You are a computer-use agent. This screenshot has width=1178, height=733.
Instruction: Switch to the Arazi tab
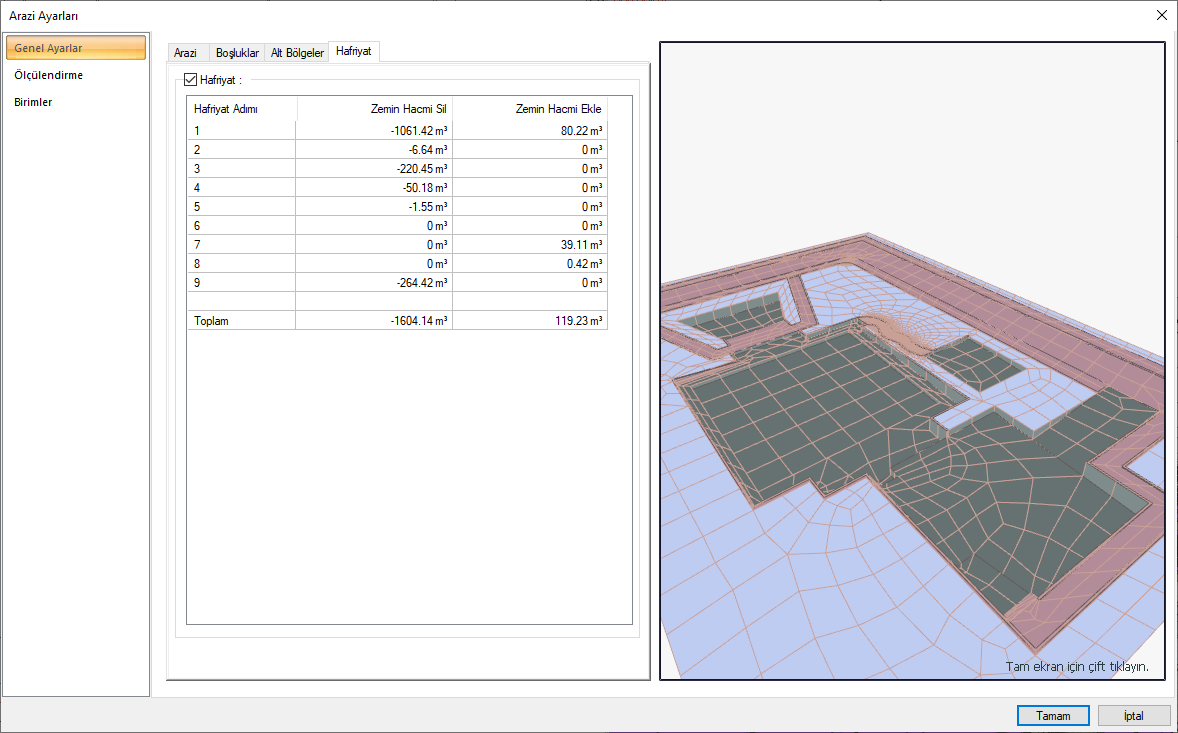[x=186, y=53]
